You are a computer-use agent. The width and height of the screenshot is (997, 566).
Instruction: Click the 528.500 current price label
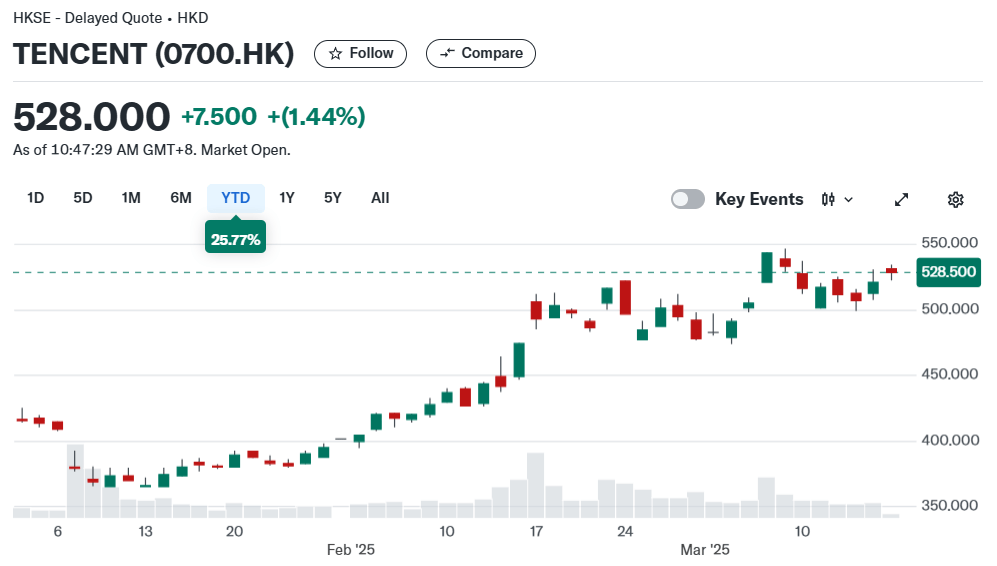coord(949,272)
